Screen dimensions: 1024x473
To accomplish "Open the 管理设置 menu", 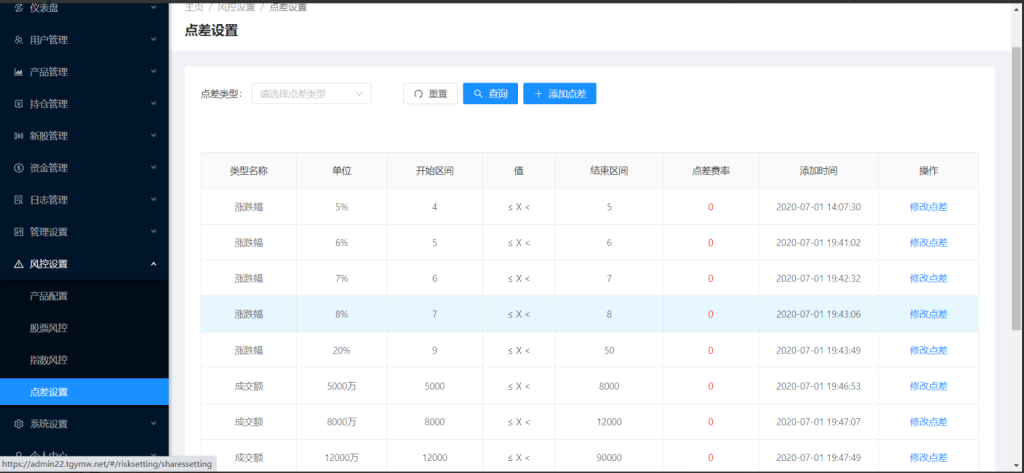I will tap(84, 232).
